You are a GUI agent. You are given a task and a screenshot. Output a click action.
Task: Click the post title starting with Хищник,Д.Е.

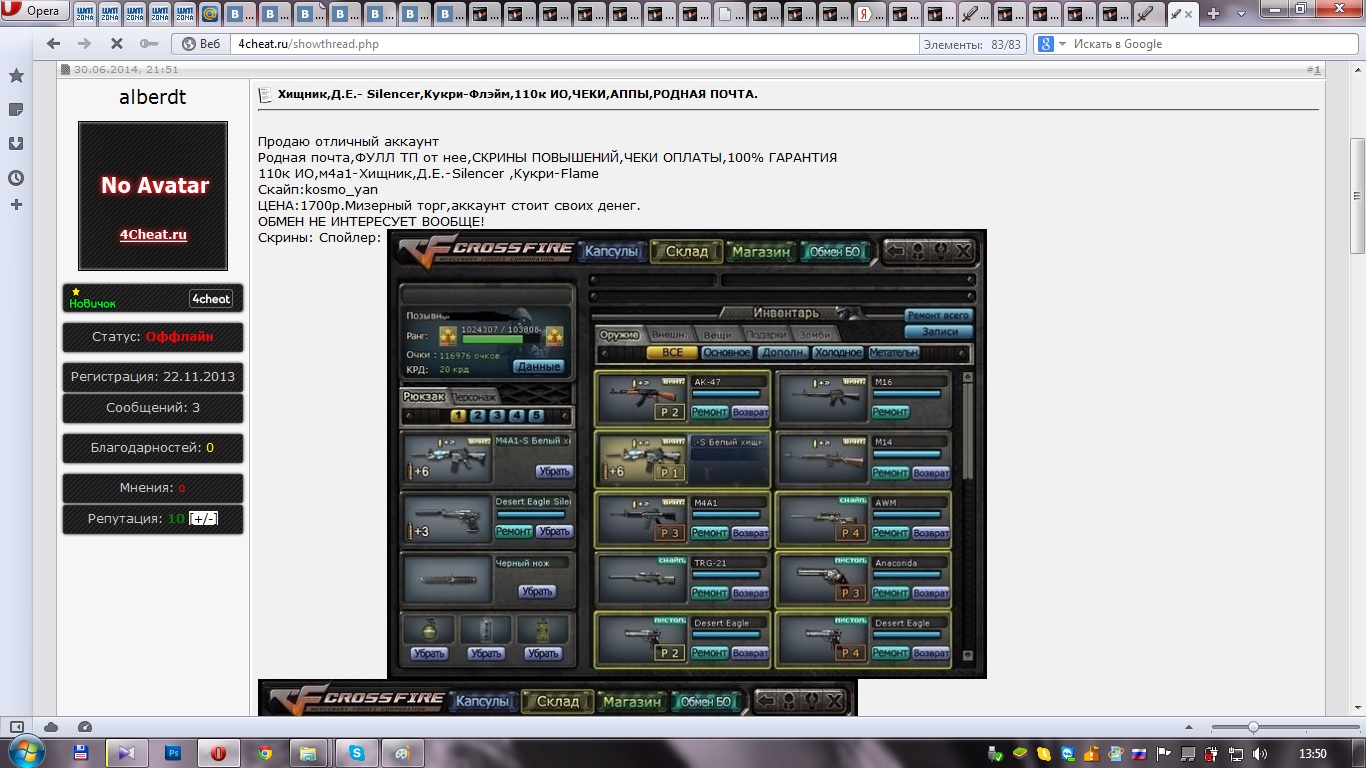click(518, 94)
